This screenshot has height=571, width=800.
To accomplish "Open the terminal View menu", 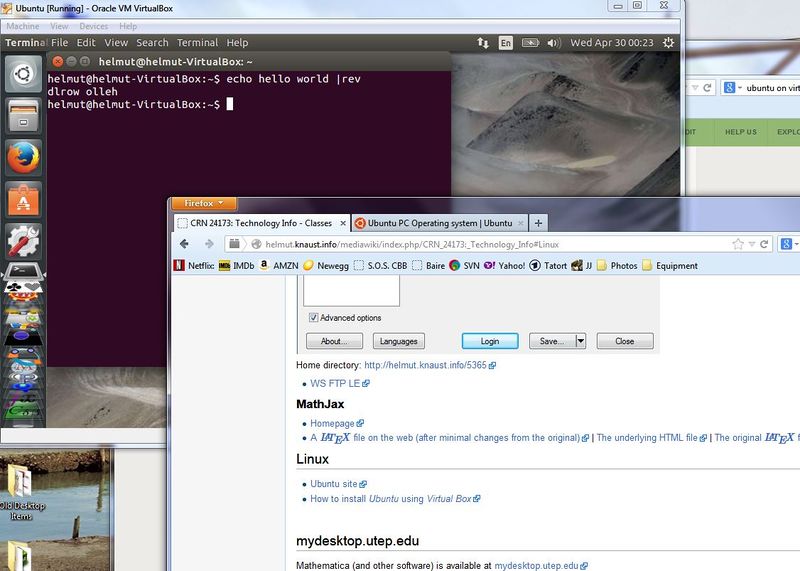I will (116, 43).
